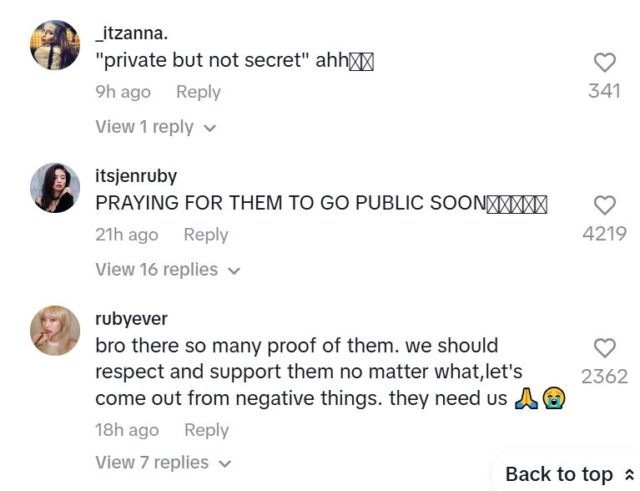Click the 341 like count
Screen dimensions: 640x491
point(604,91)
